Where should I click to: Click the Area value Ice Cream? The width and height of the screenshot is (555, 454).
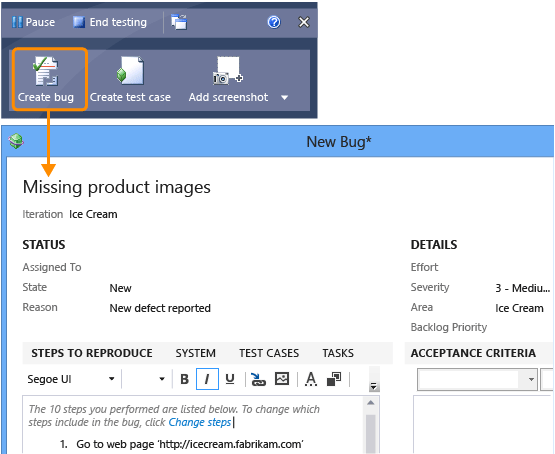coord(519,308)
